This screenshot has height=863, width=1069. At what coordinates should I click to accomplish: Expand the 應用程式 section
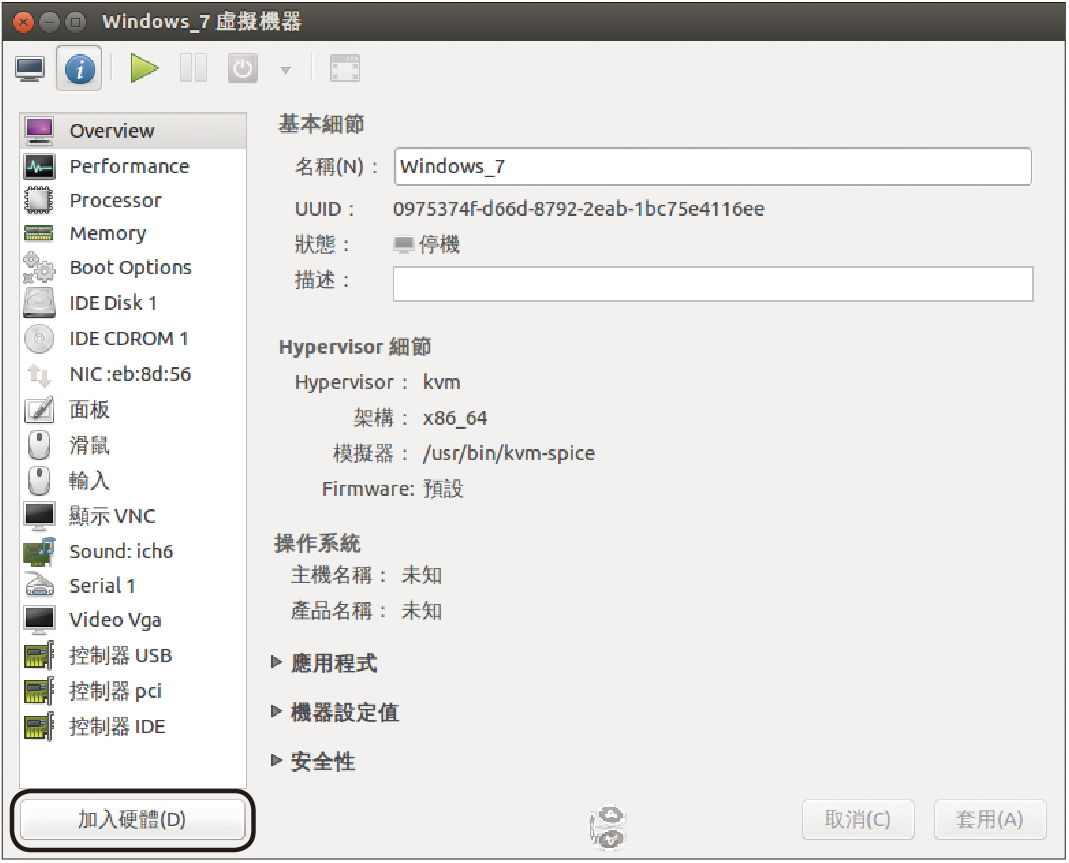coord(276,662)
